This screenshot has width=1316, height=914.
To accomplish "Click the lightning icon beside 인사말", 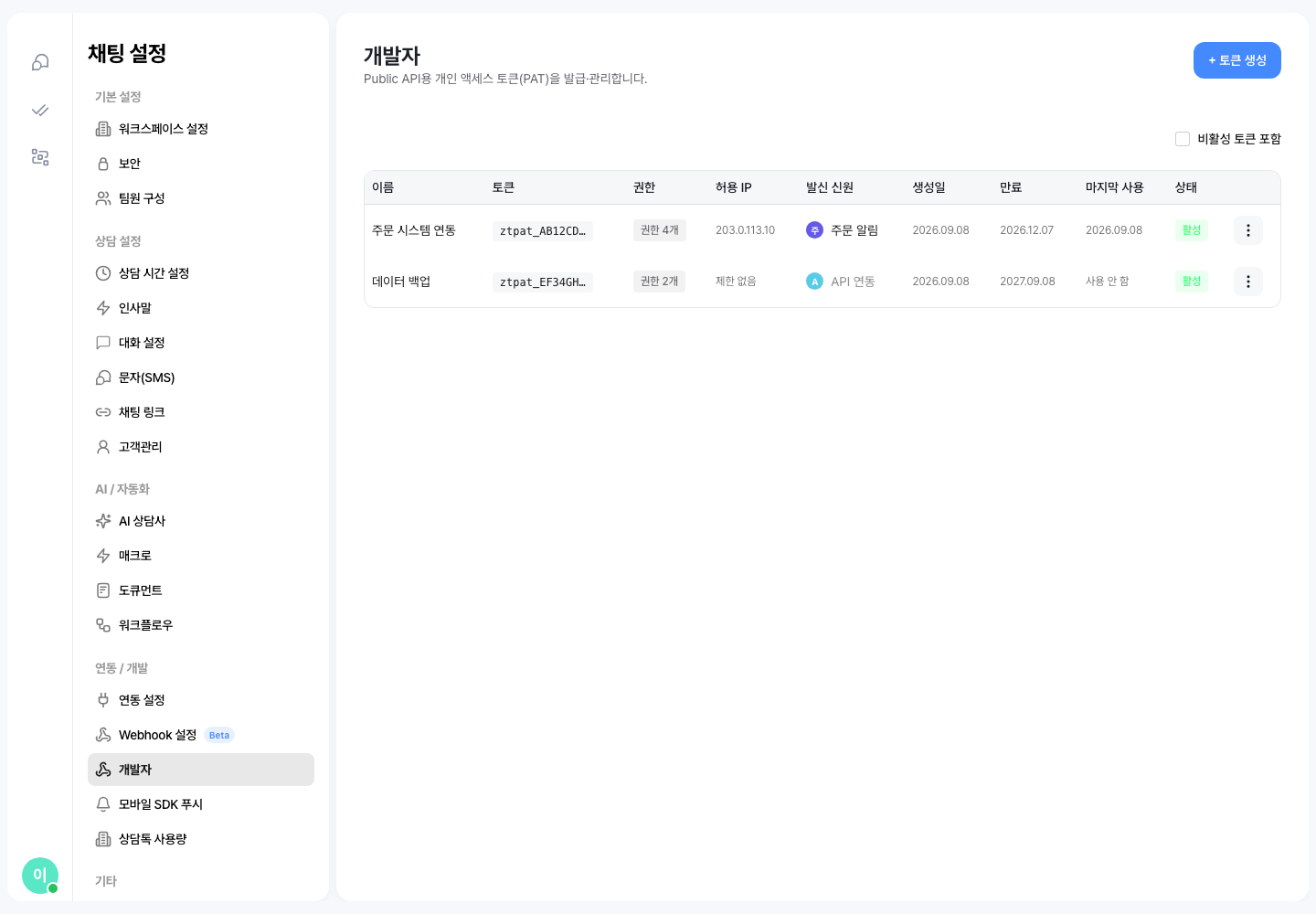I will pos(103,308).
